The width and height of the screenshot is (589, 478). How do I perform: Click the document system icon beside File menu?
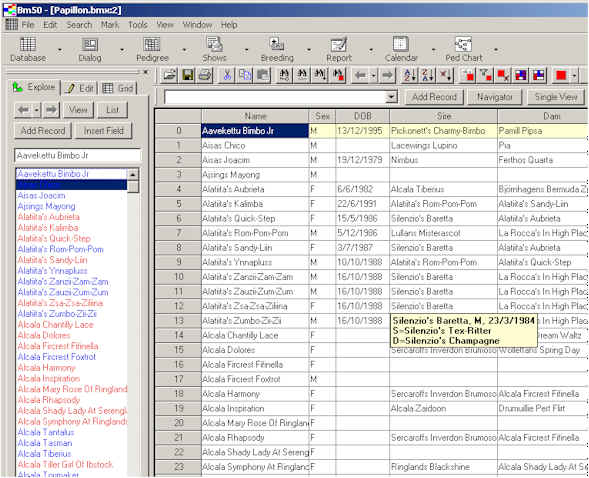11,25
